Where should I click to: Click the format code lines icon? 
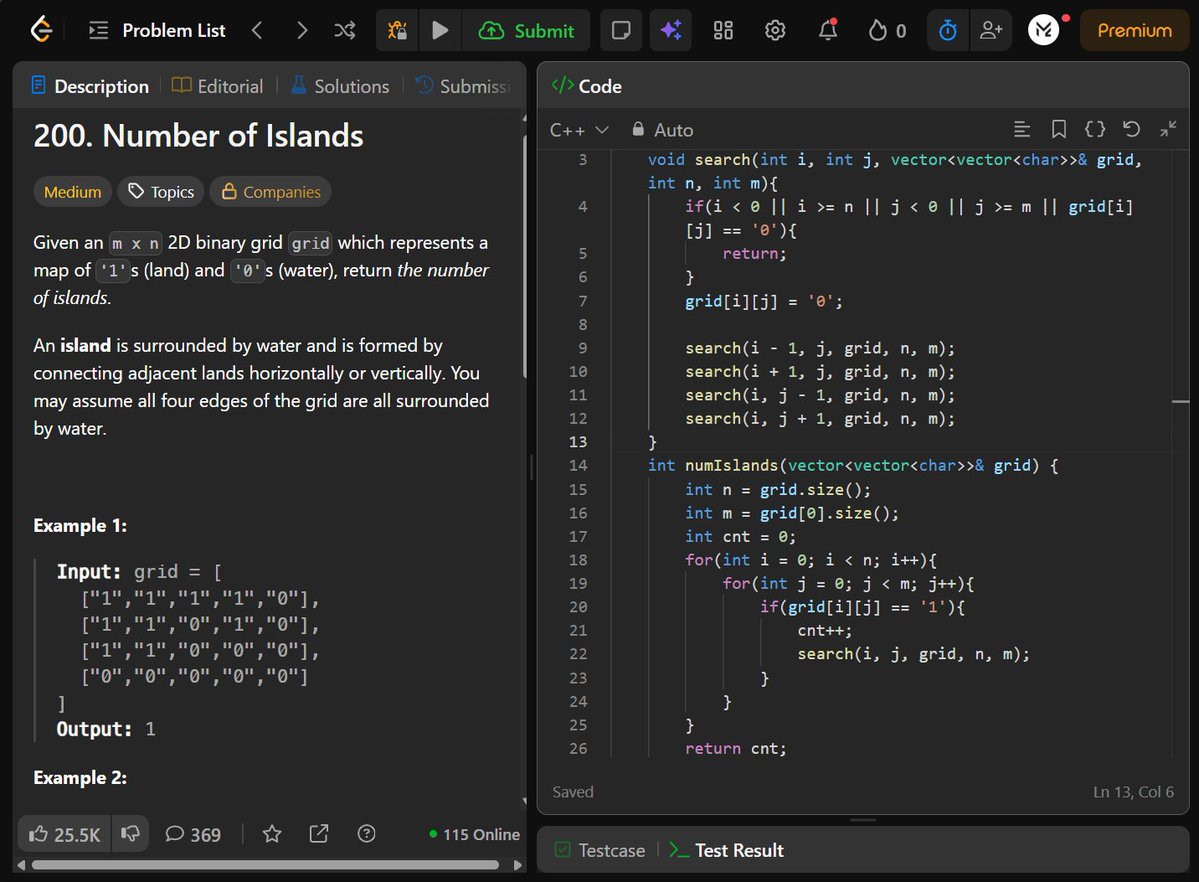pyautogui.click(x=1022, y=129)
